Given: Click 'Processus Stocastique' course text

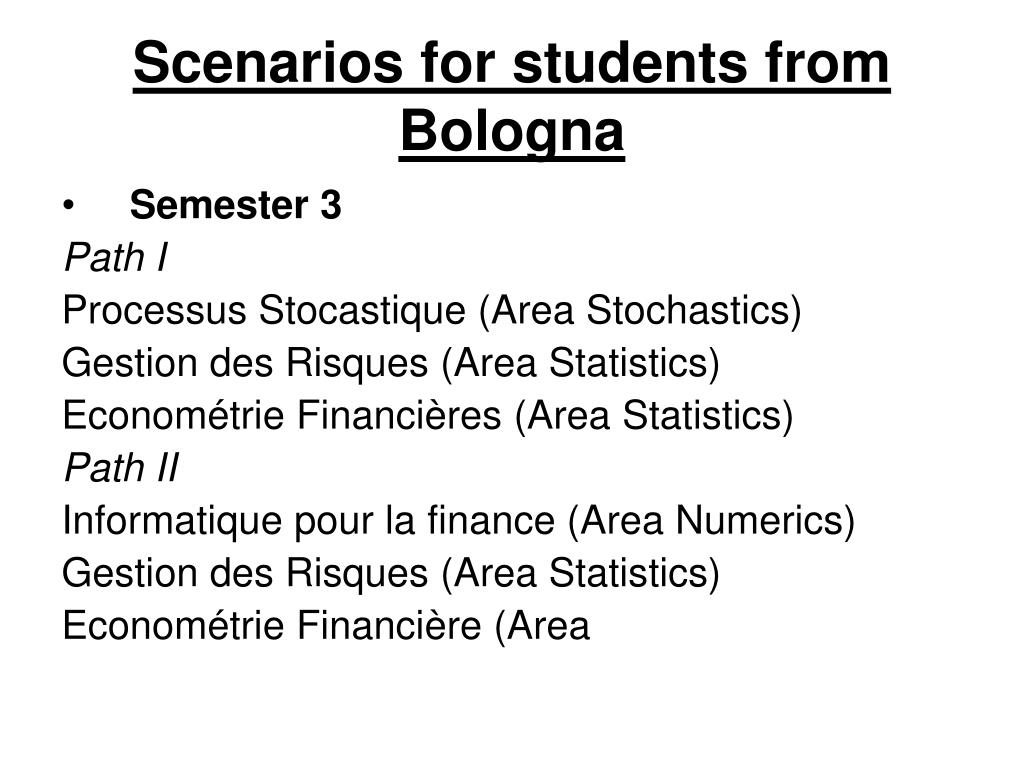Looking at the screenshot, I should pos(264,310).
